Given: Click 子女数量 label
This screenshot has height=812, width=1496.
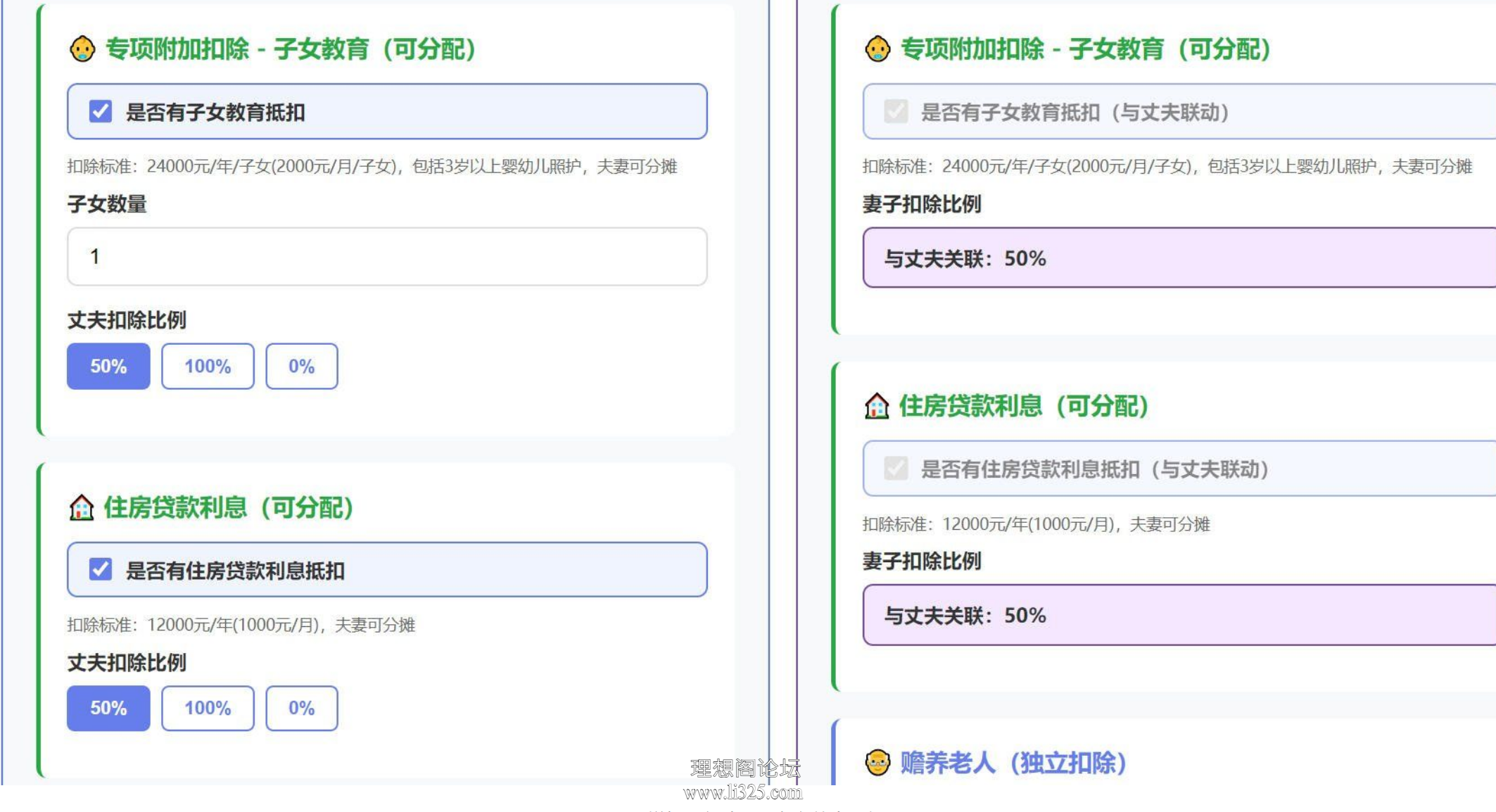Looking at the screenshot, I should 107,204.
